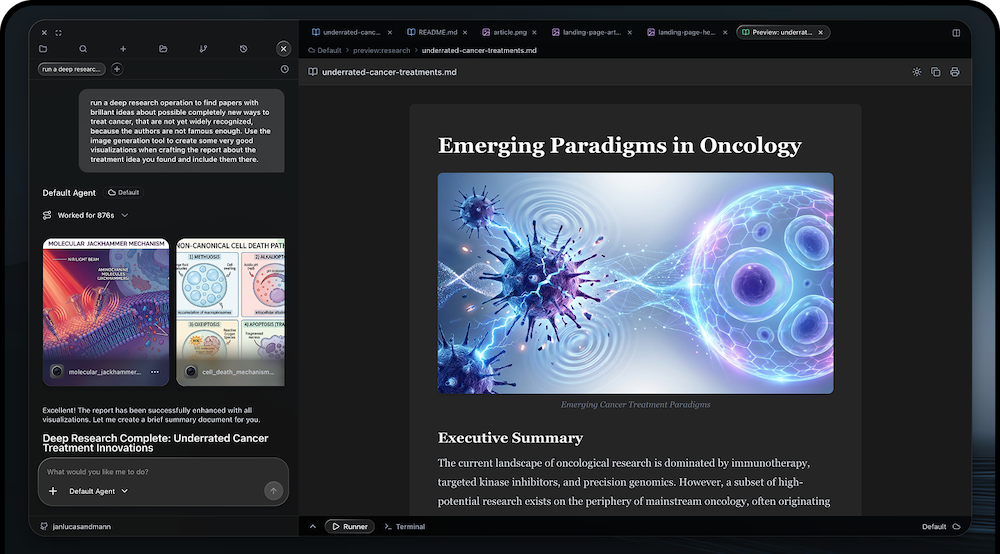Image resolution: width=1000 pixels, height=554 pixels.
Task: Open the molecular jackhammer mechanism thumbnail
Action: tap(108, 305)
